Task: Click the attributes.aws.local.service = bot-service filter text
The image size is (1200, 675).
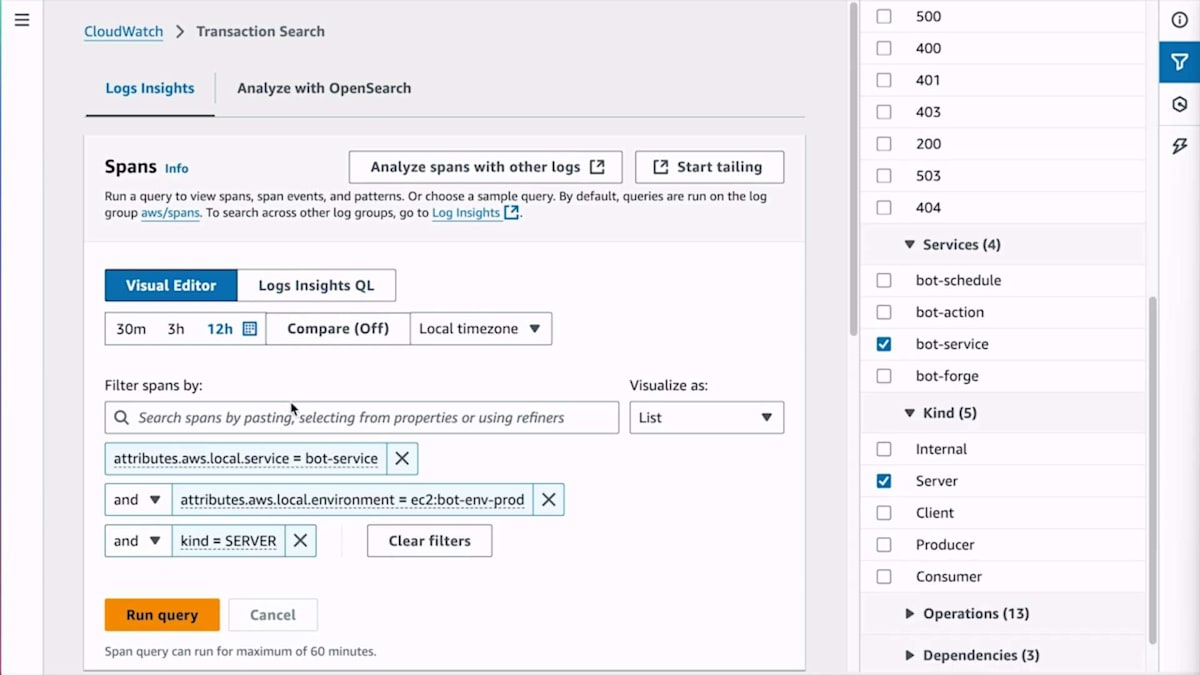Action: click(x=246, y=459)
